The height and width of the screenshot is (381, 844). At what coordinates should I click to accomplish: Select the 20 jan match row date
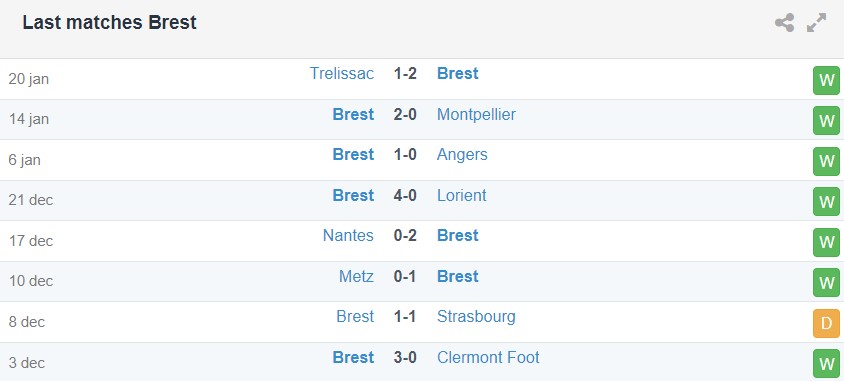pyautogui.click(x=29, y=79)
